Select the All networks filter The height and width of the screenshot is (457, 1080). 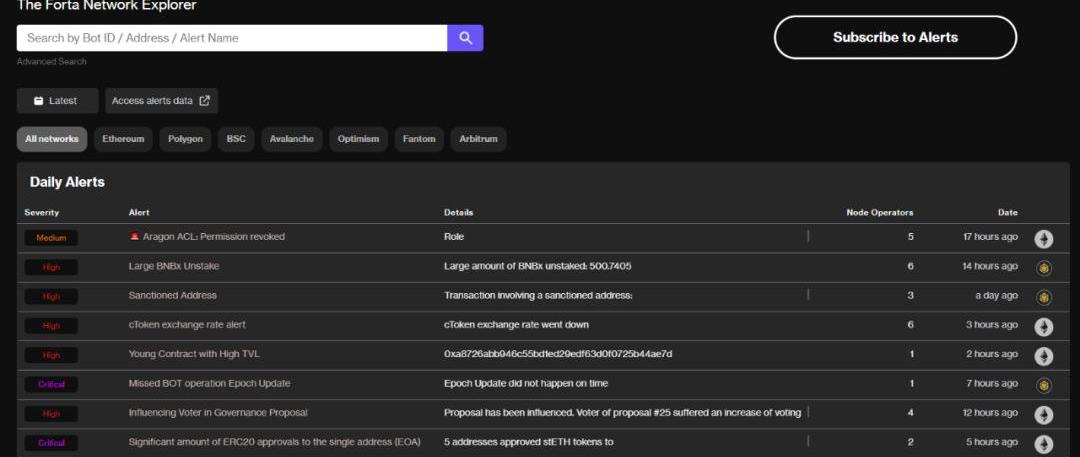52,139
